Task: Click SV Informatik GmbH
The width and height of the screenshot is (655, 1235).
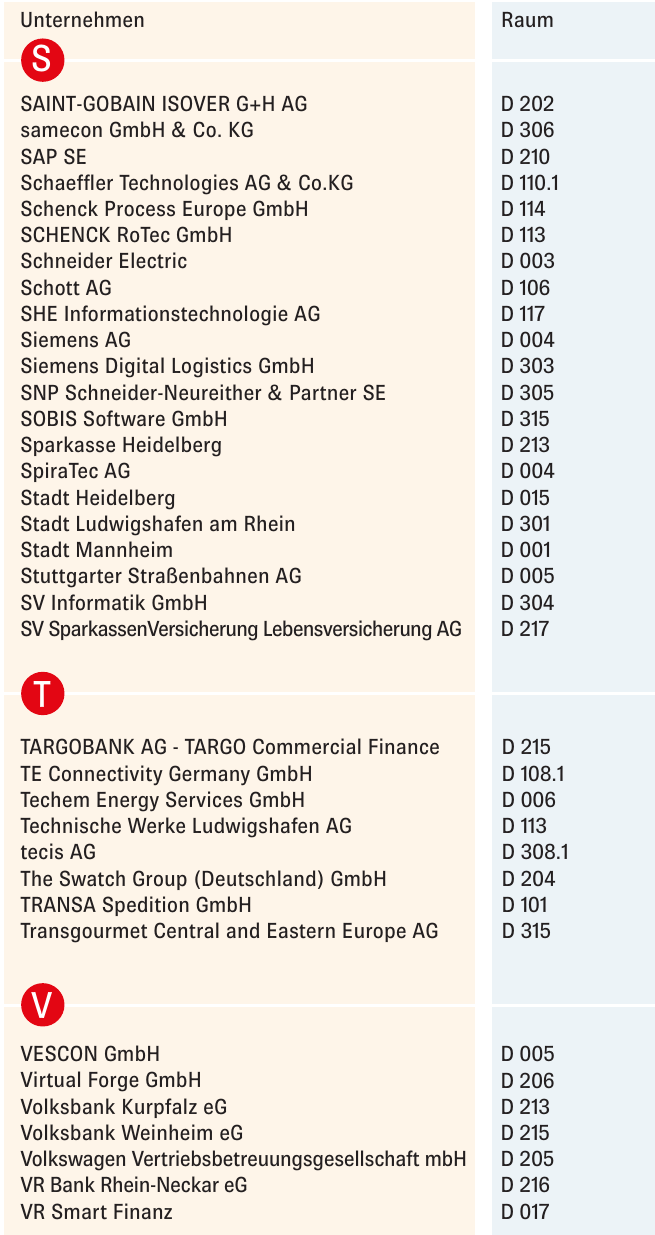Action: [x=114, y=602]
